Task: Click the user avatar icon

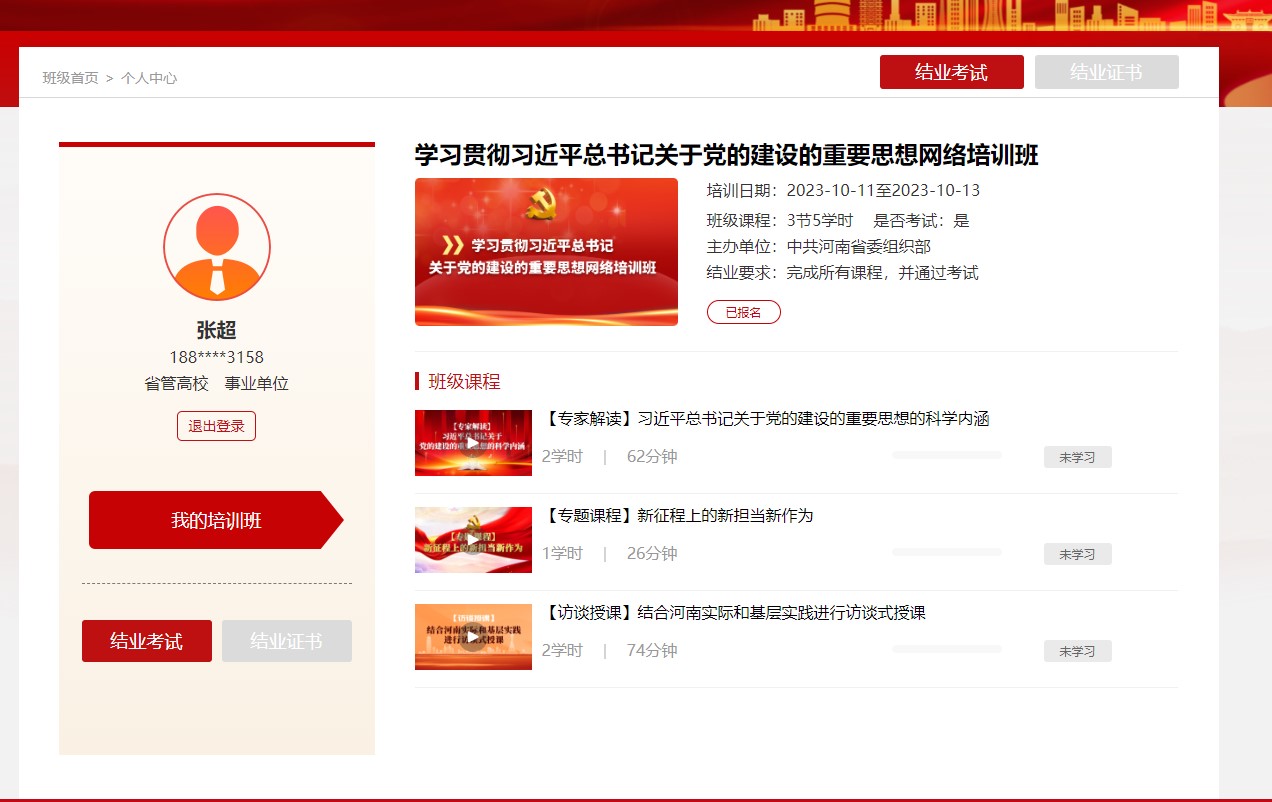Action: [217, 247]
